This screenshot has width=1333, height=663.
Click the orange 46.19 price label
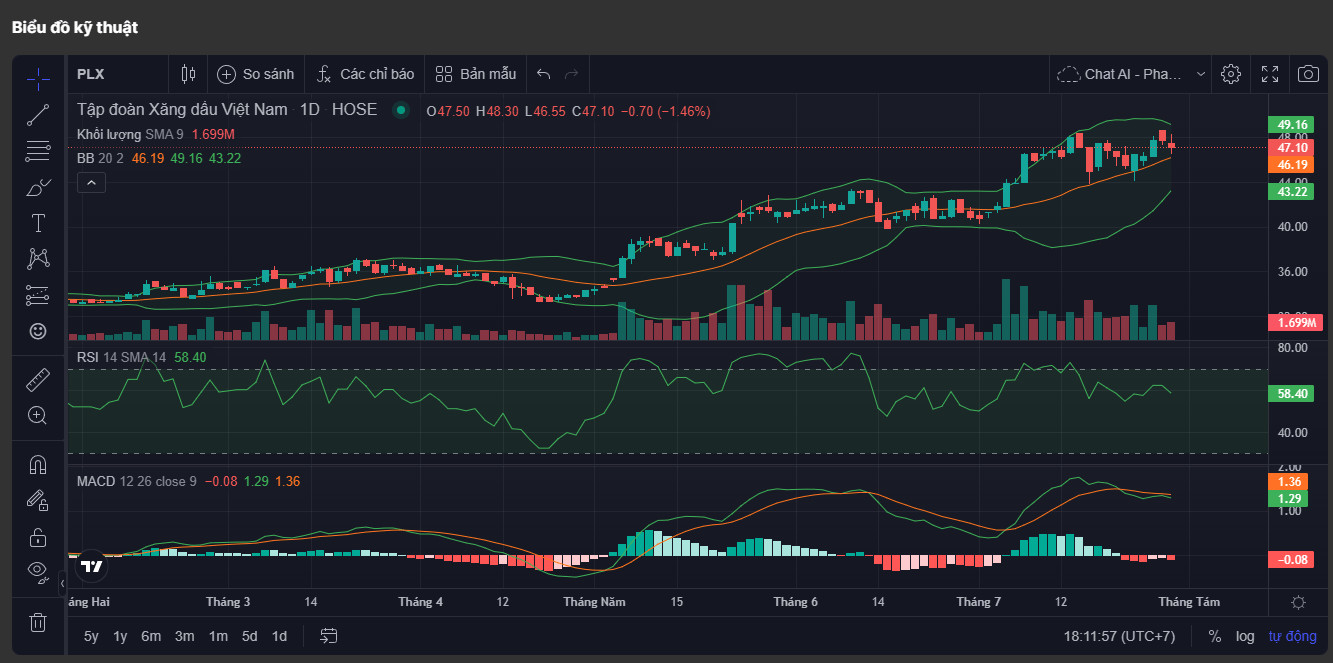pyautogui.click(x=1293, y=165)
